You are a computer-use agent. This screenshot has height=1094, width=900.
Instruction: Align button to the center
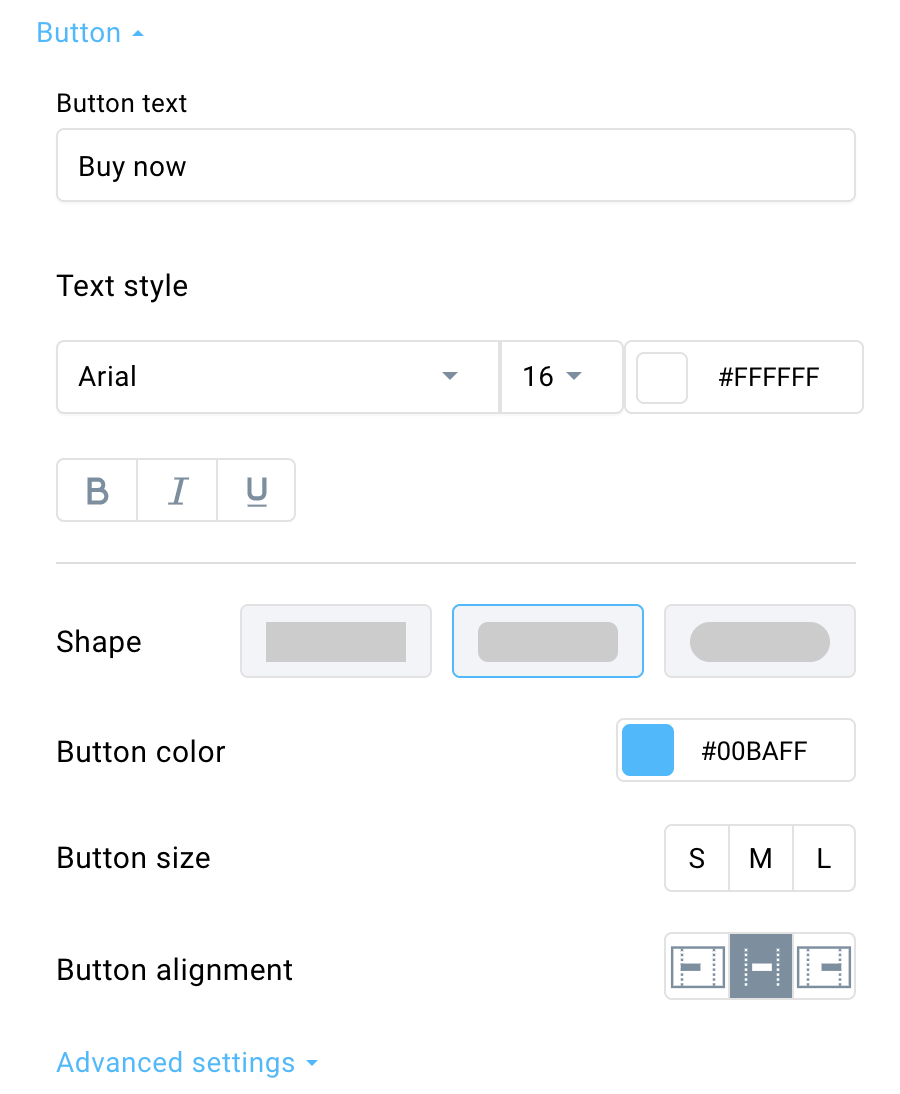point(760,966)
